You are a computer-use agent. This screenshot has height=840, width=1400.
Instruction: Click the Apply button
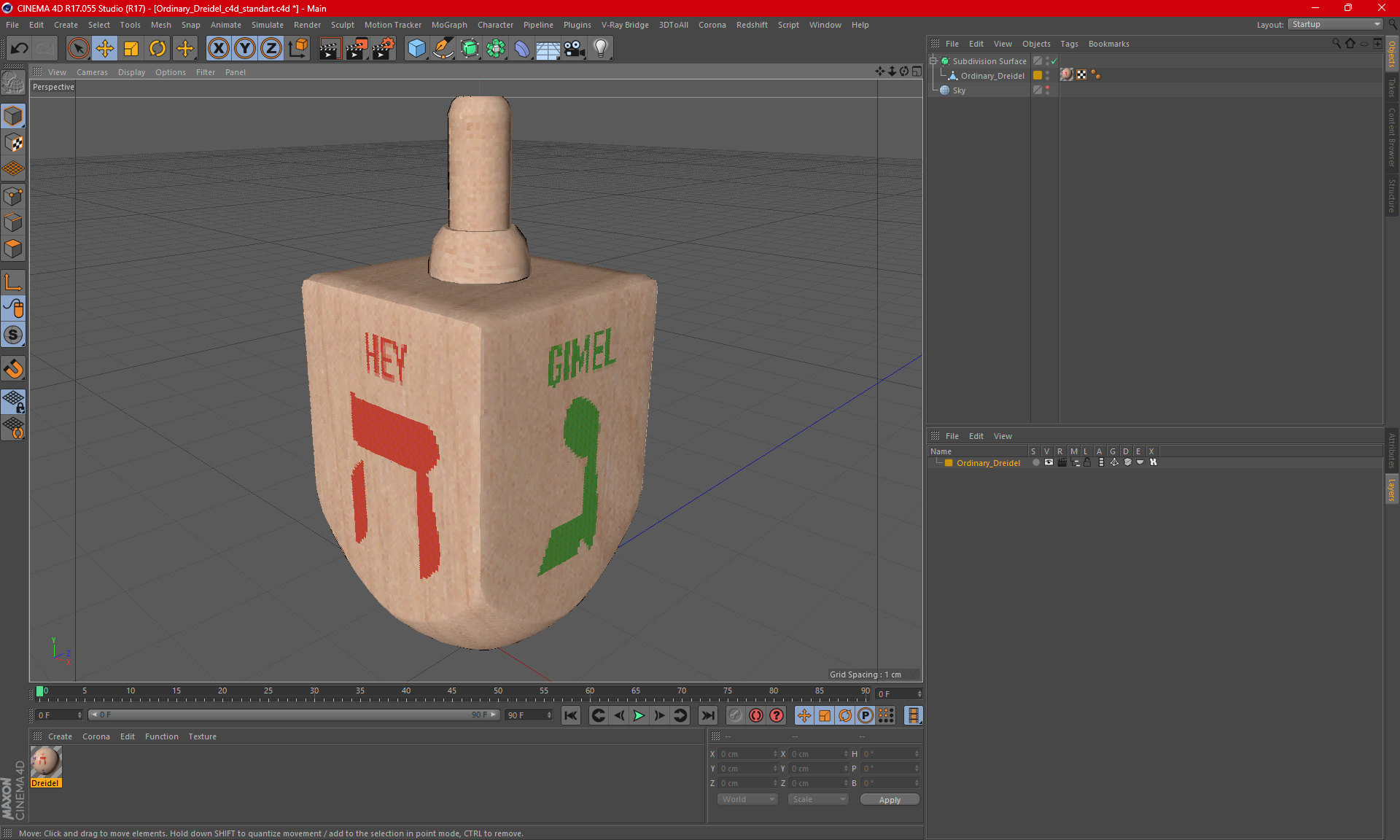(890, 800)
